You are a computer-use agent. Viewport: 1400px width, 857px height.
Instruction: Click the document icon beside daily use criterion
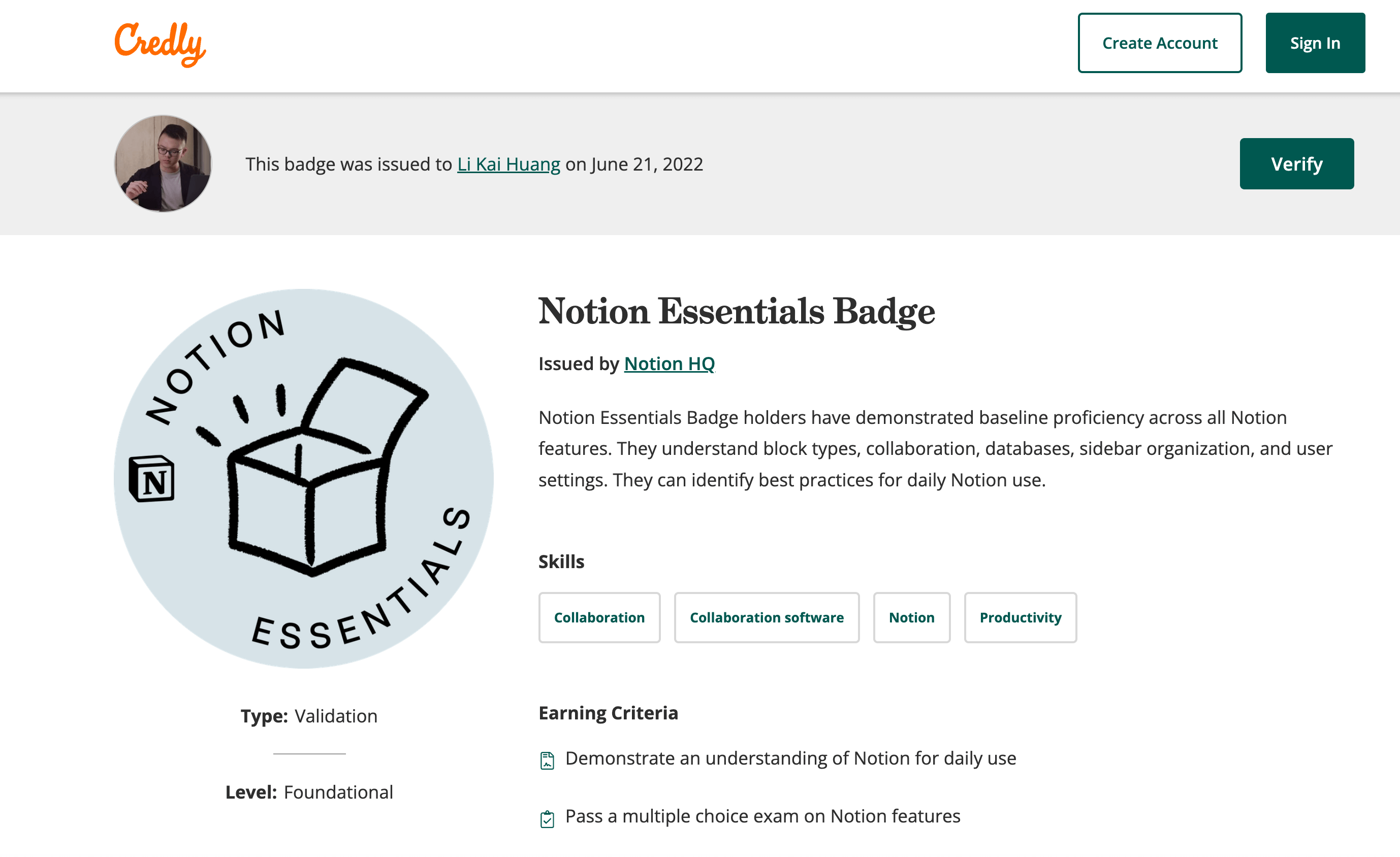(x=547, y=761)
